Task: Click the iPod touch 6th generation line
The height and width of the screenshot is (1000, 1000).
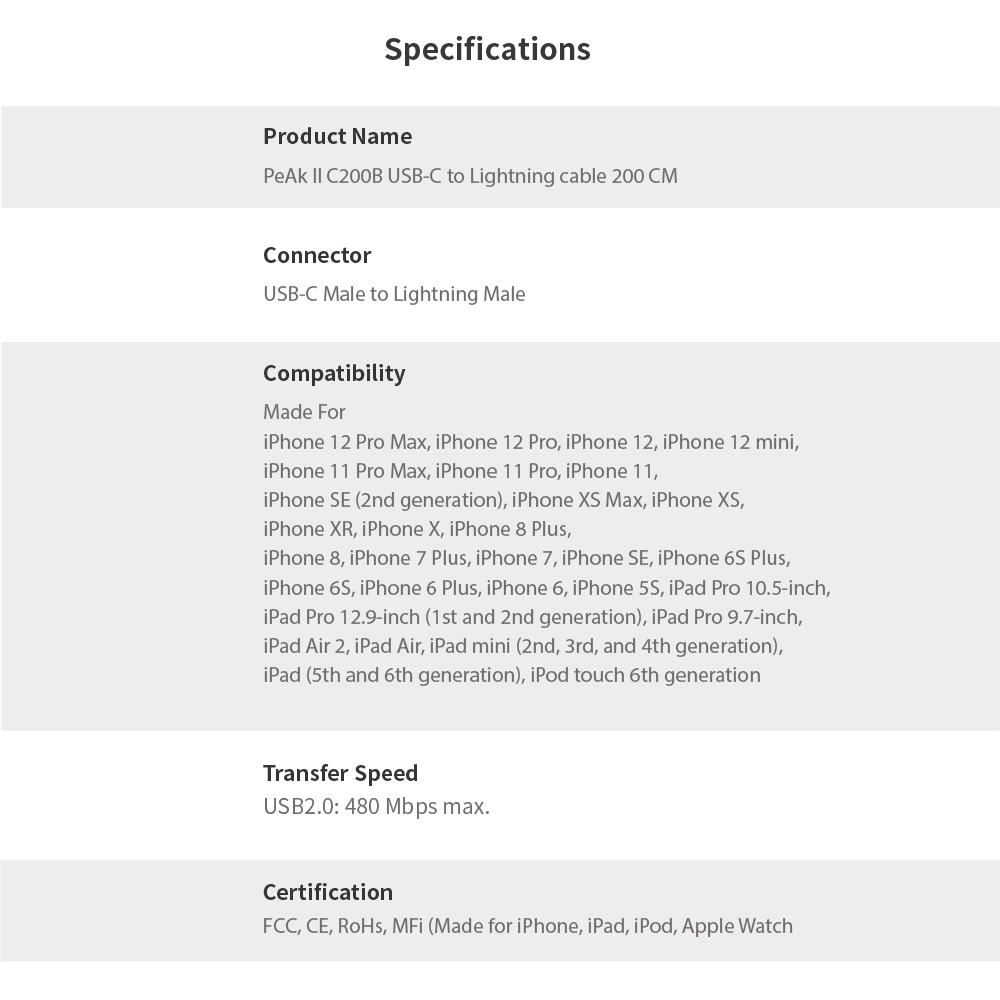Action: [512, 675]
